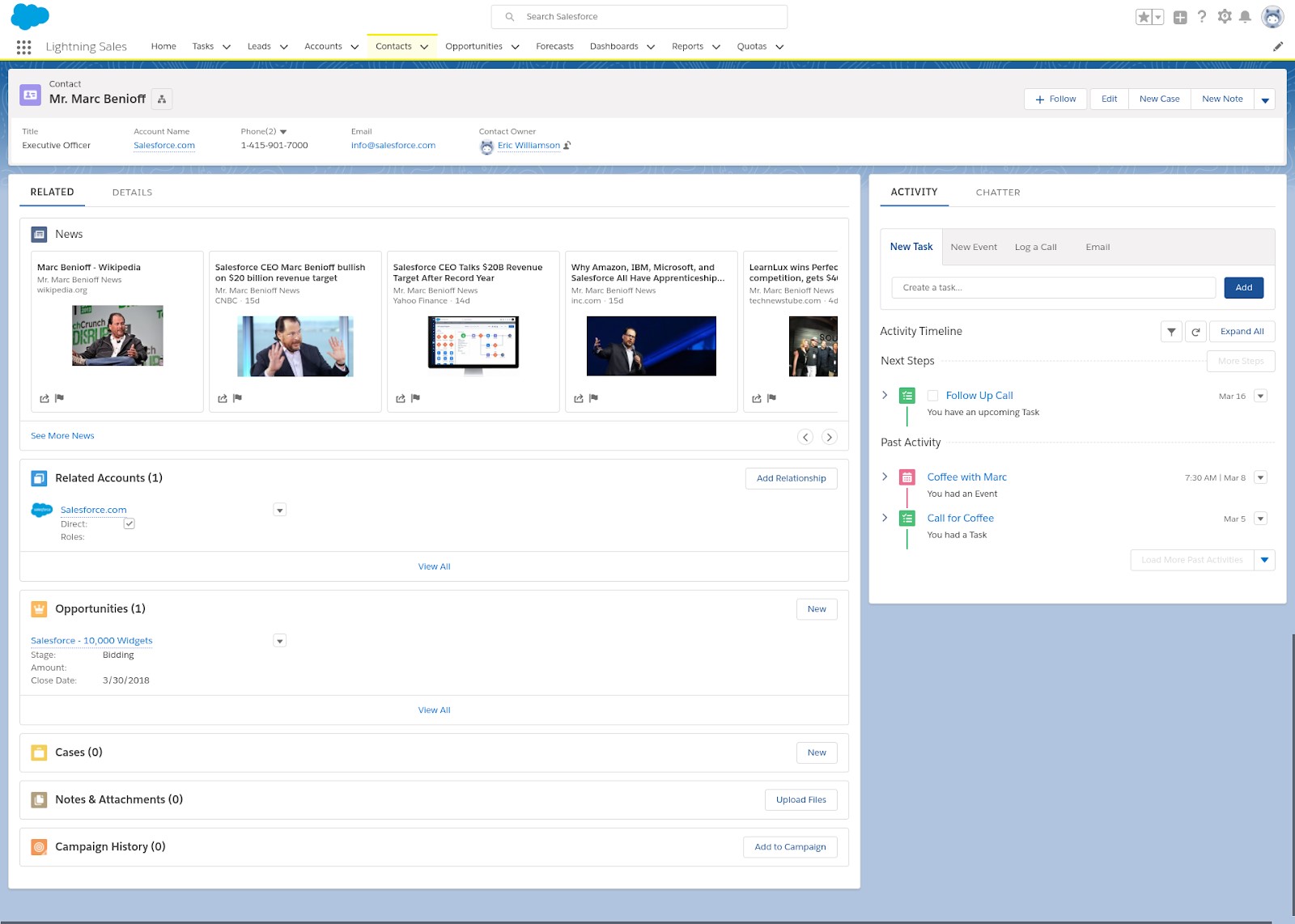Open Load More Past Activities dropdown arrow
Viewport: 1295px width, 924px height.
pyautogui.click(x=1265, y=560)
